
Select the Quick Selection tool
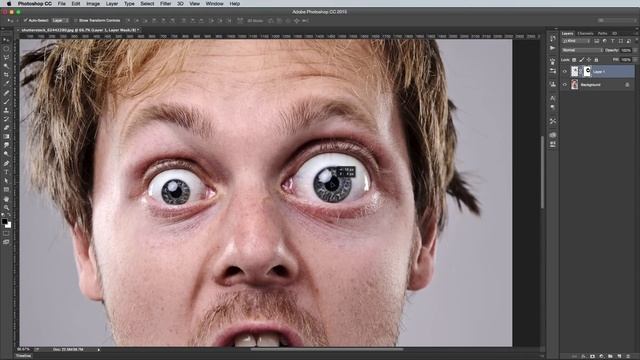[6, 66]
